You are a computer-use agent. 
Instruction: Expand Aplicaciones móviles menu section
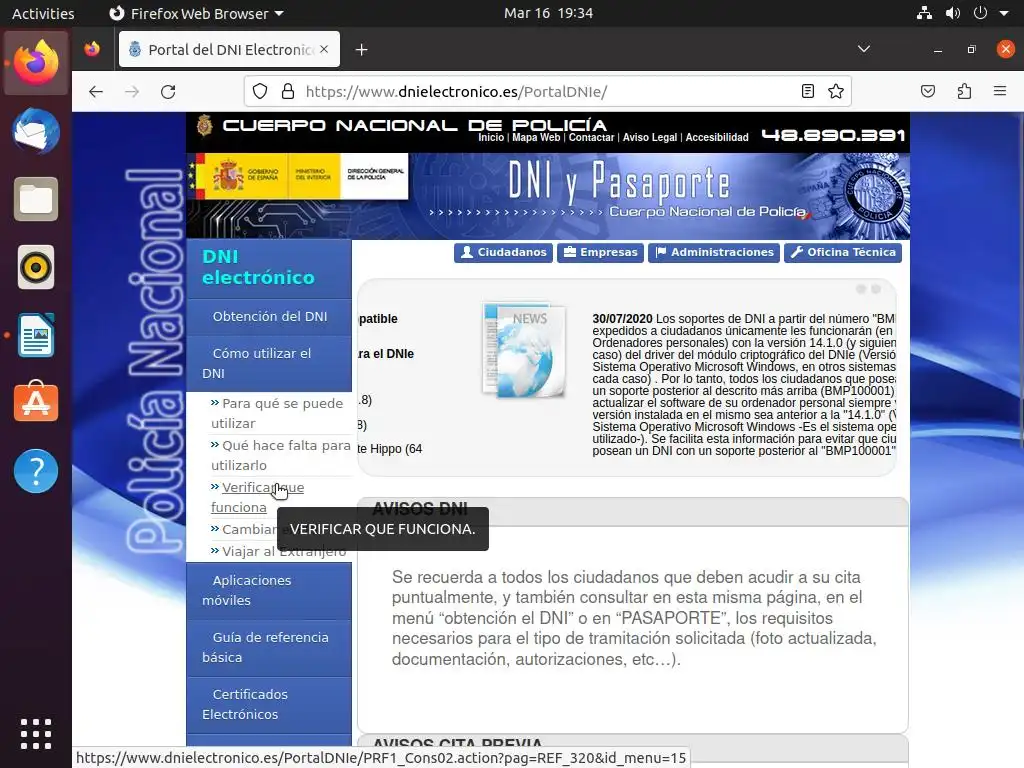(269, 590)
